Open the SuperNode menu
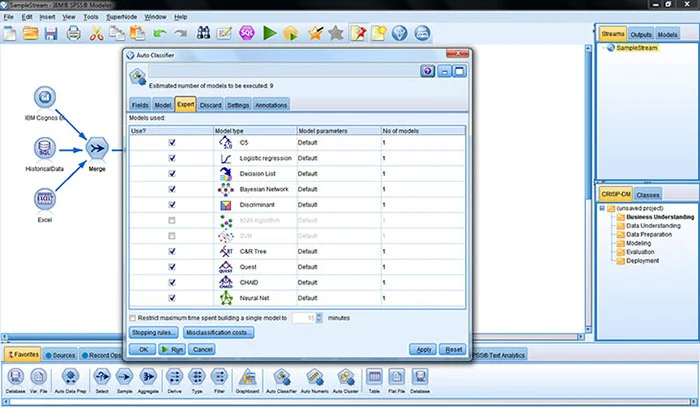 [x=121, y=17]
